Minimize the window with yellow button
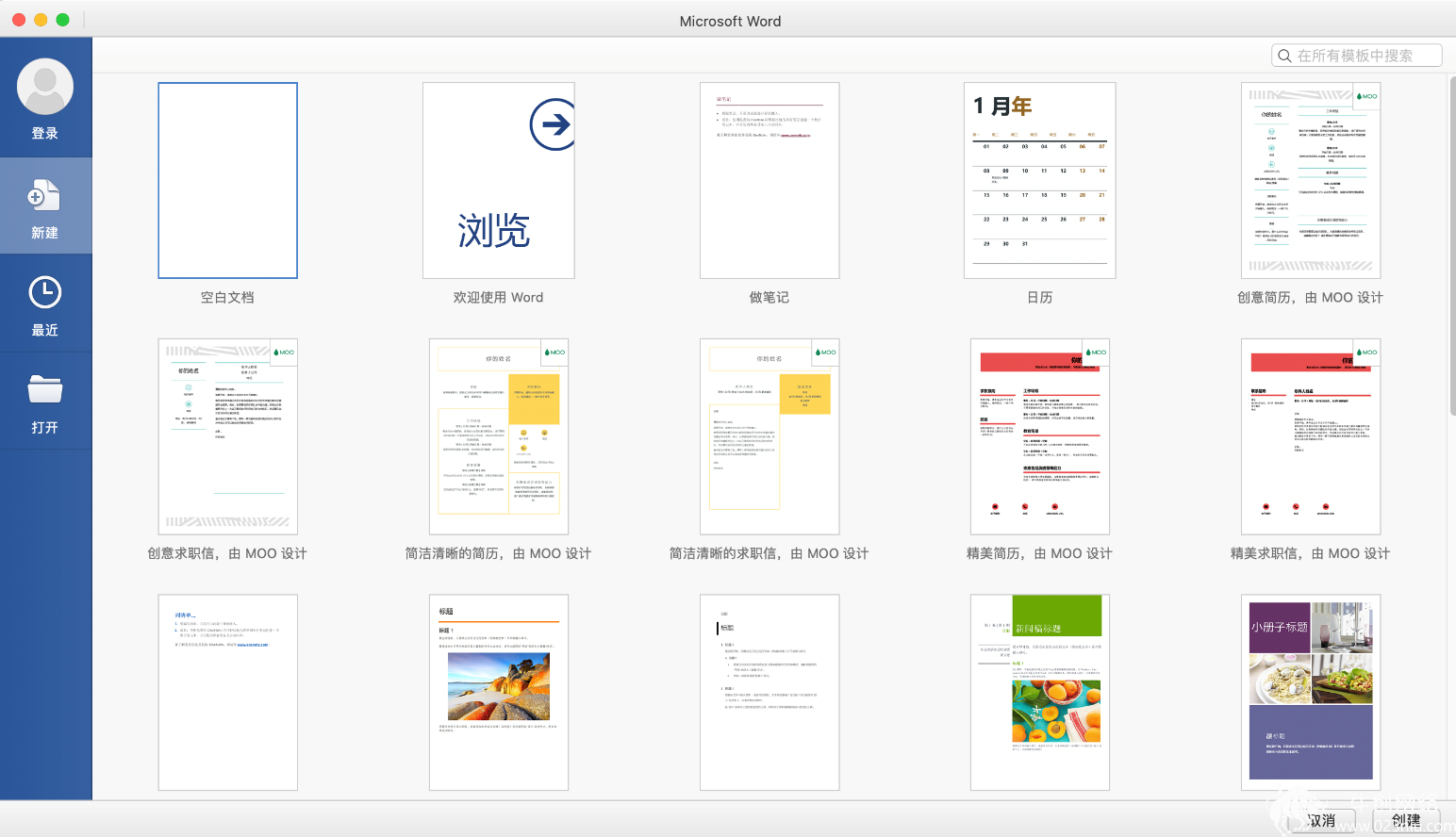1456x837 pixels. click(x=41, y=20)
